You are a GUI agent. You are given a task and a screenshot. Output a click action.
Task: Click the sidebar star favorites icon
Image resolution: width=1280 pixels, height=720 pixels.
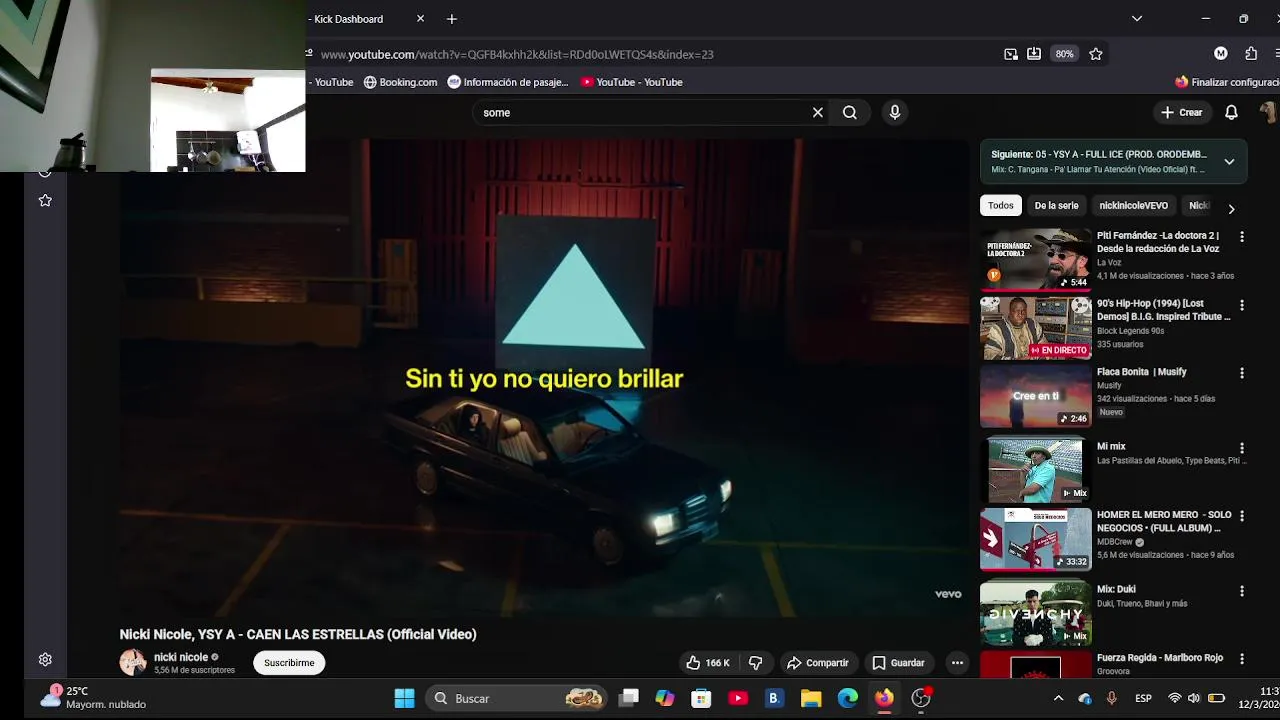pos(45,201)
